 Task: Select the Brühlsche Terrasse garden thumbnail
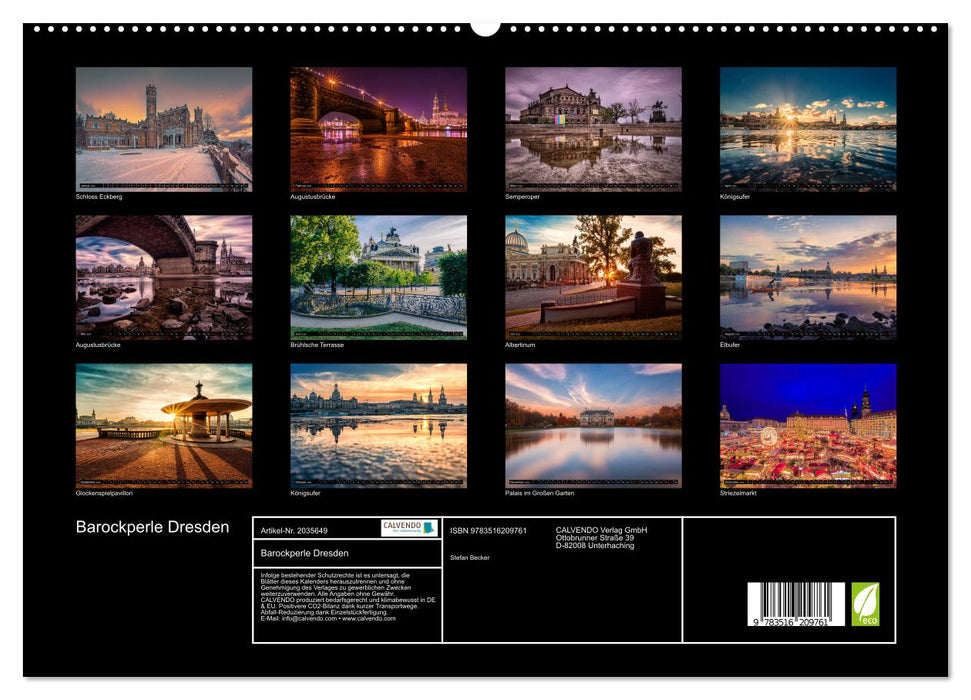click(x=378, y=274)
